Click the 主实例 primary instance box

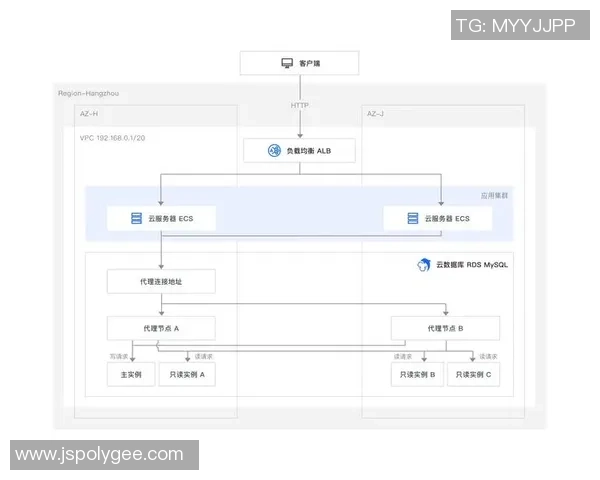[131, 374]
